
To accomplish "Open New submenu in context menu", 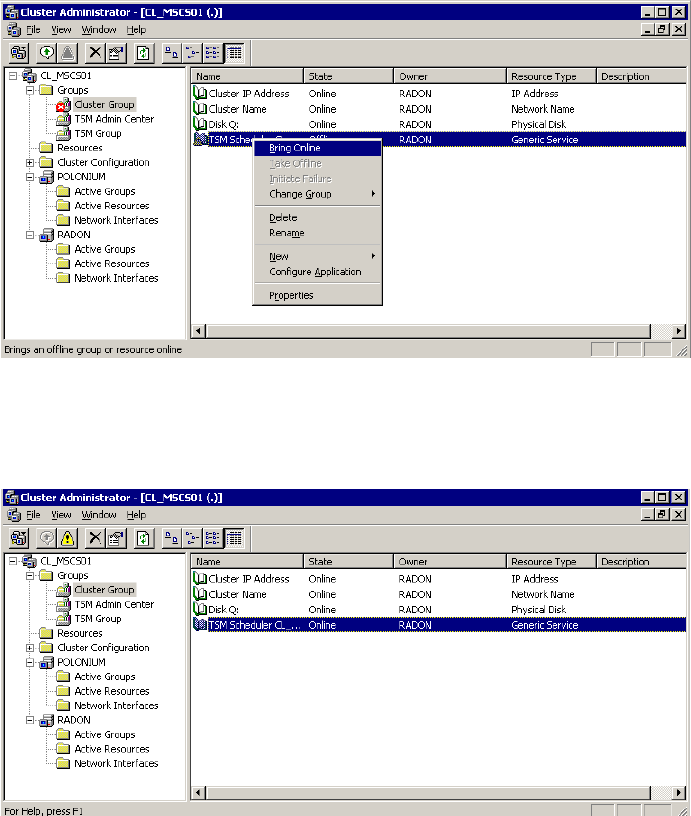I will [317, 257].
